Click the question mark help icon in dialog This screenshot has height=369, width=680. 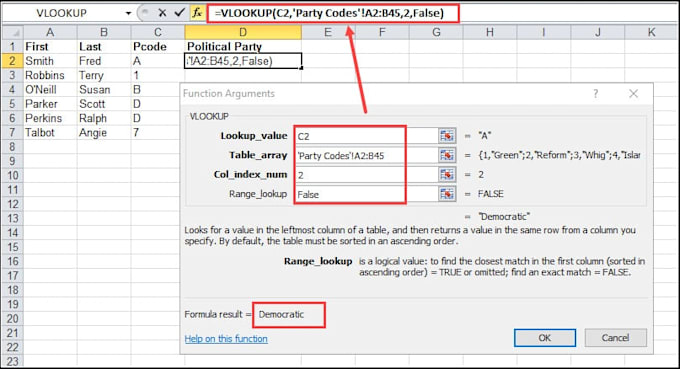(595, 94)
